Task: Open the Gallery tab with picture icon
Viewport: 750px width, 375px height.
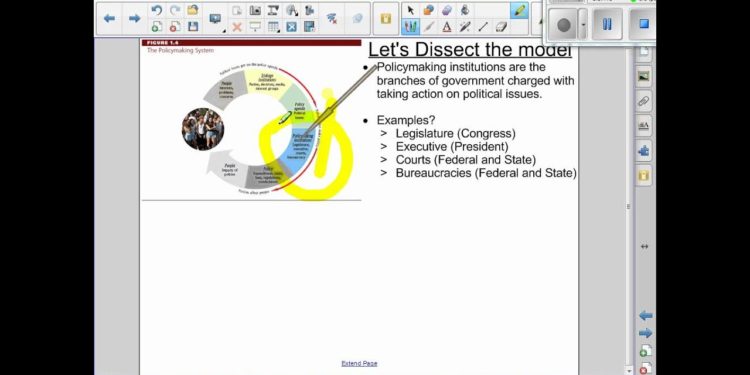Action: (x=644, y=77)
